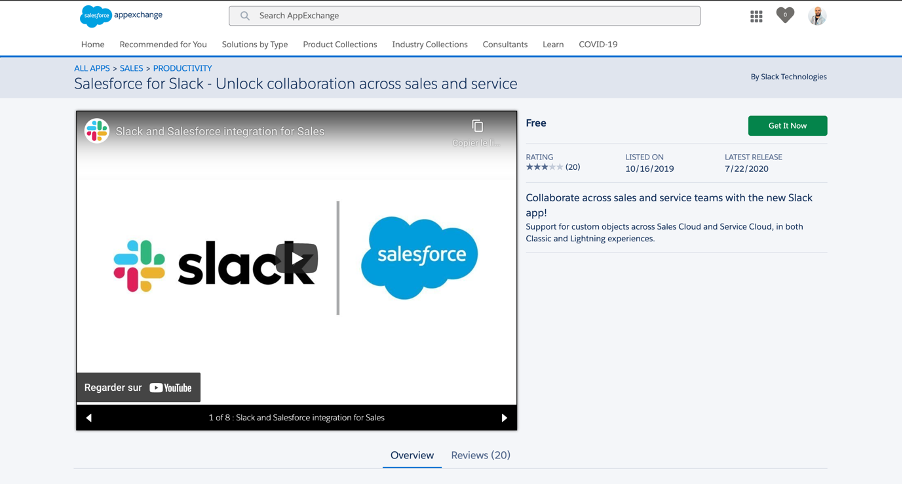Open Solutions by Type menu
Viewport: 902px width, 484px height.
click(255, 44)
